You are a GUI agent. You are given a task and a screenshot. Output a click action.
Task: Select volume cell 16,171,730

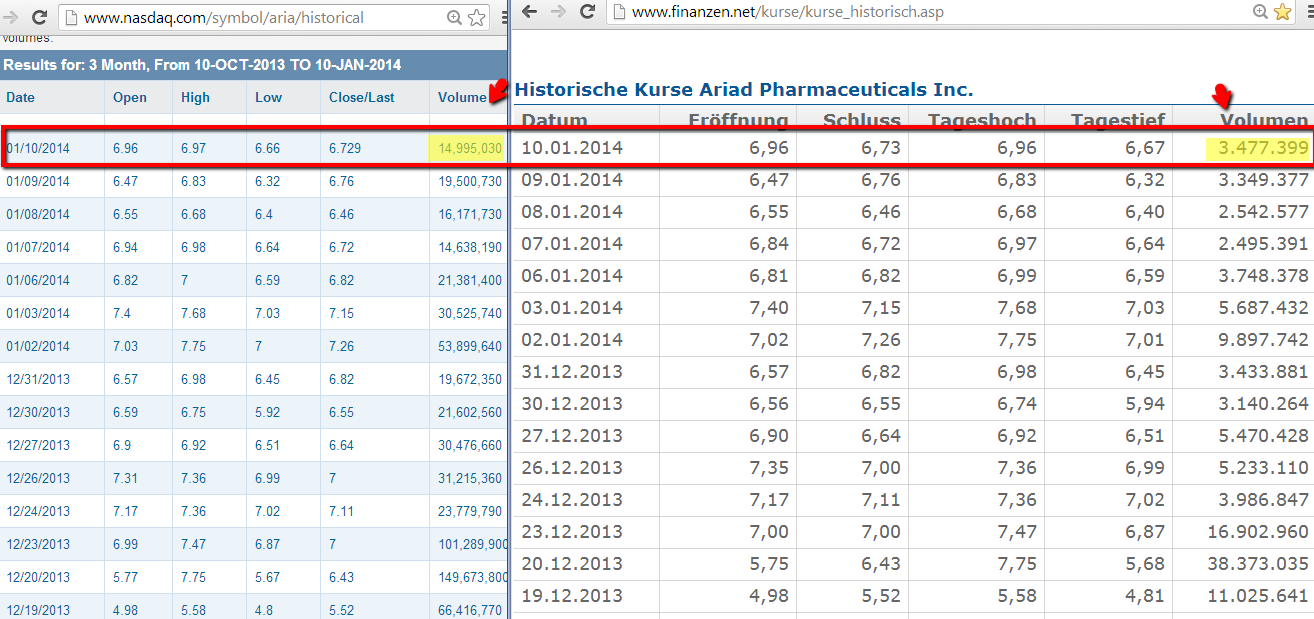point(470,214)
